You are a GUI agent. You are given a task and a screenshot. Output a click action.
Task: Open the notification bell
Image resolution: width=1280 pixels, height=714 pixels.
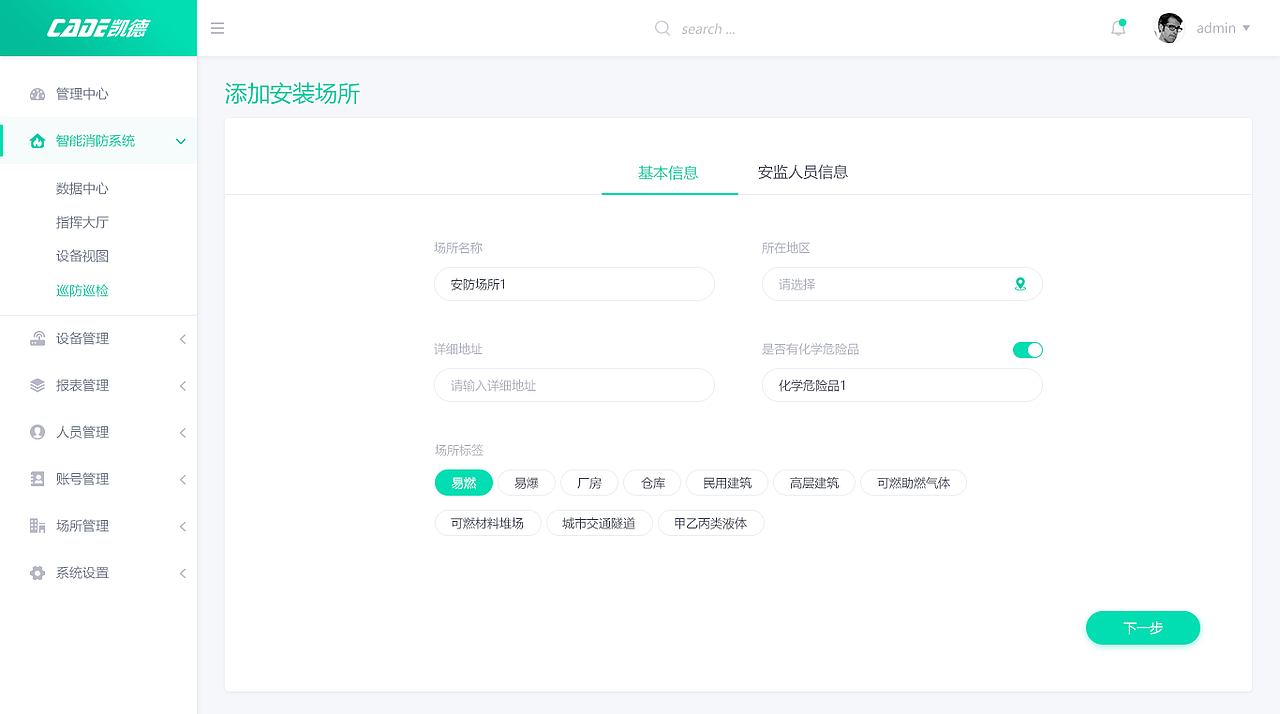1118,28
